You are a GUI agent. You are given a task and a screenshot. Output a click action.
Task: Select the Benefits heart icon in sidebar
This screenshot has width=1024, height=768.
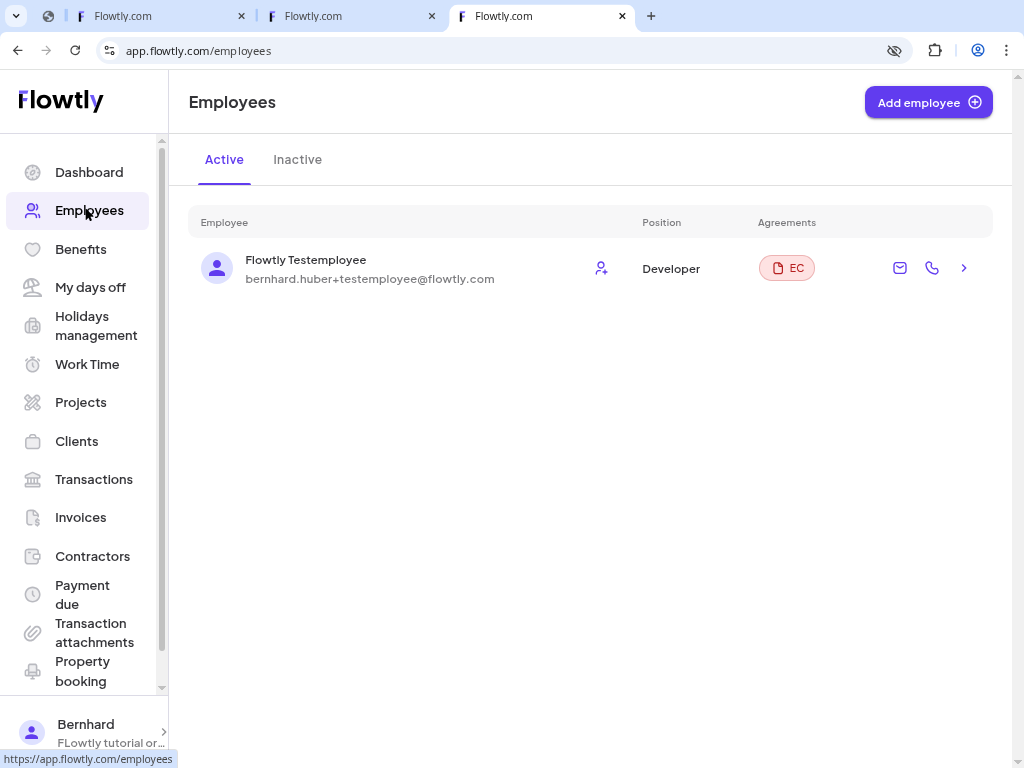click(x=32, y=249)
